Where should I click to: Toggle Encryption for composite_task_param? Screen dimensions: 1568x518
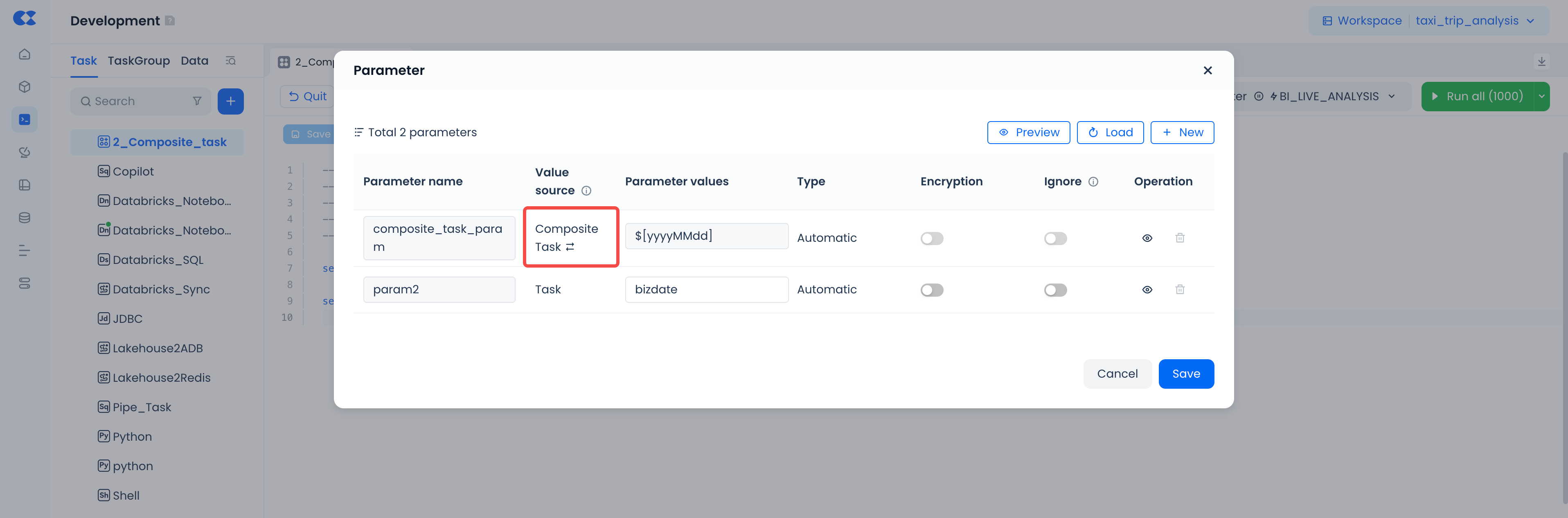(x=931, y=239)
